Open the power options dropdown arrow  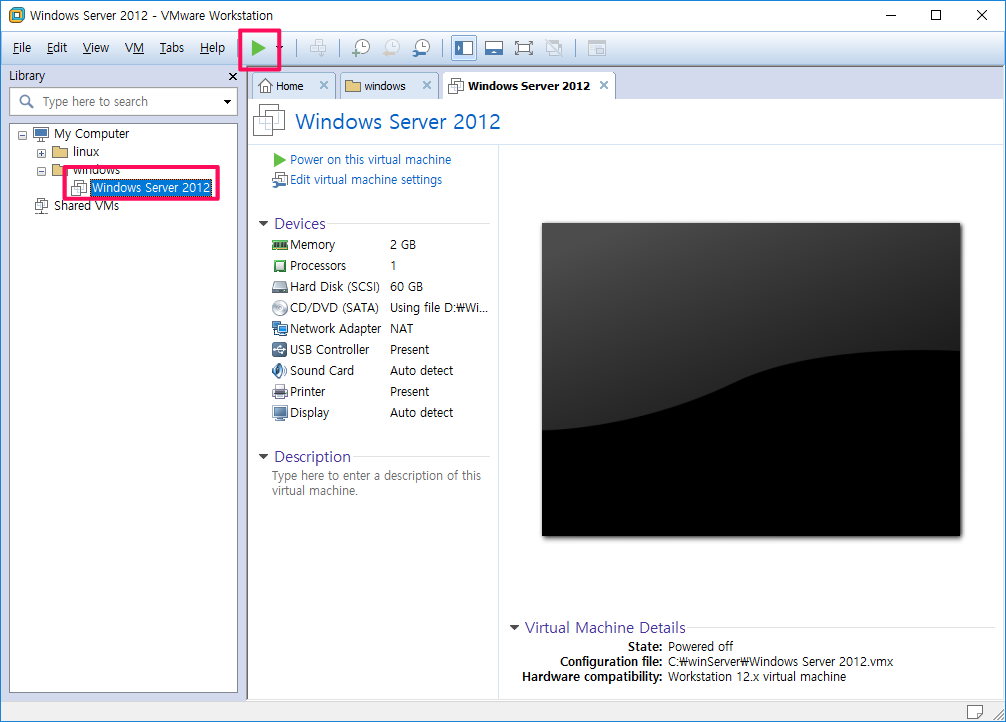(x=279, y=48)
